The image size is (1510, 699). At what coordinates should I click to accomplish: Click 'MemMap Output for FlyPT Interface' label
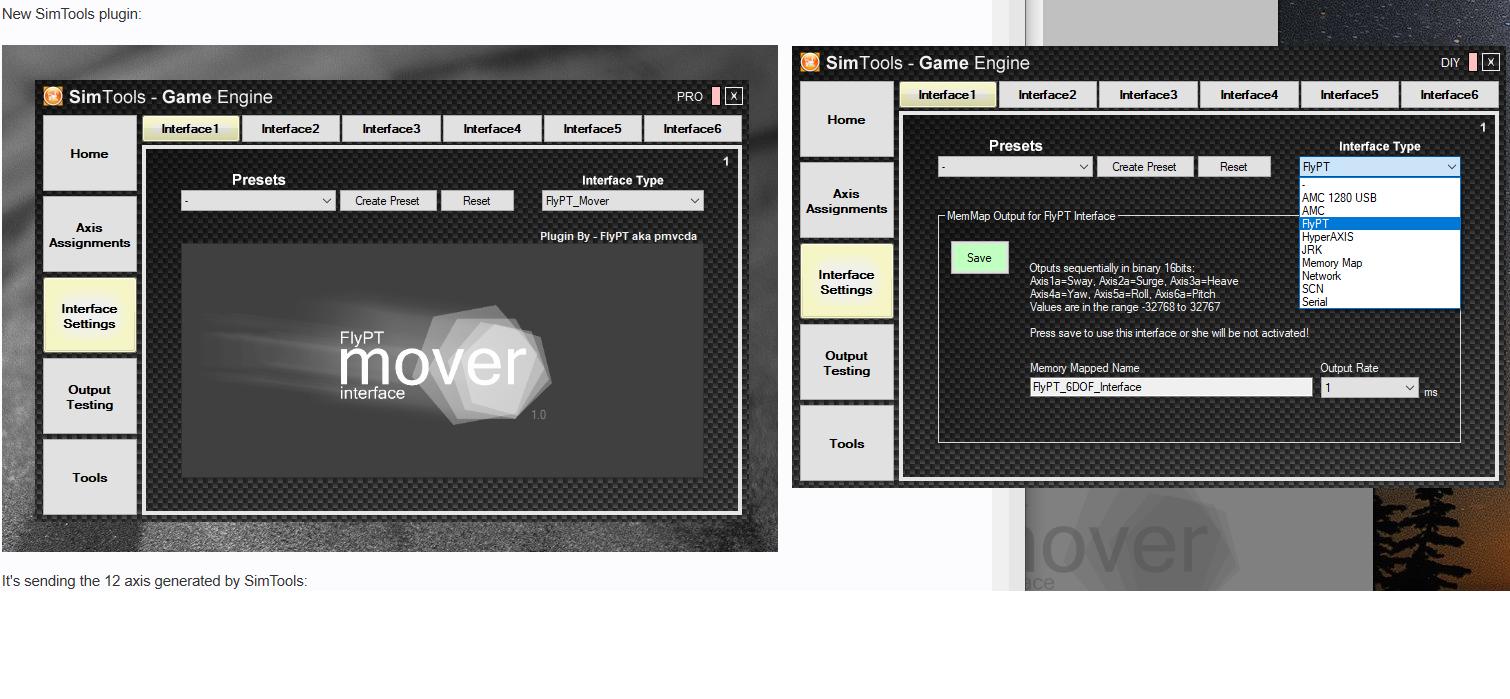pos(1030,216)
